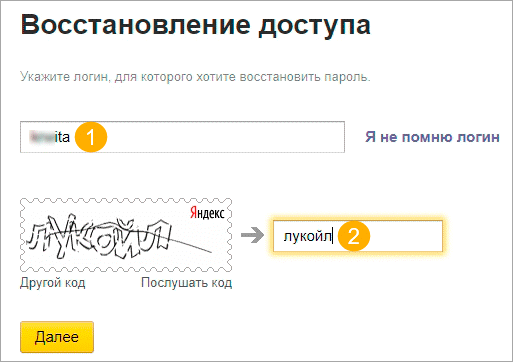Click the orange number 1 badge
This screenshot has height=362, width=513.
point(91,137)
